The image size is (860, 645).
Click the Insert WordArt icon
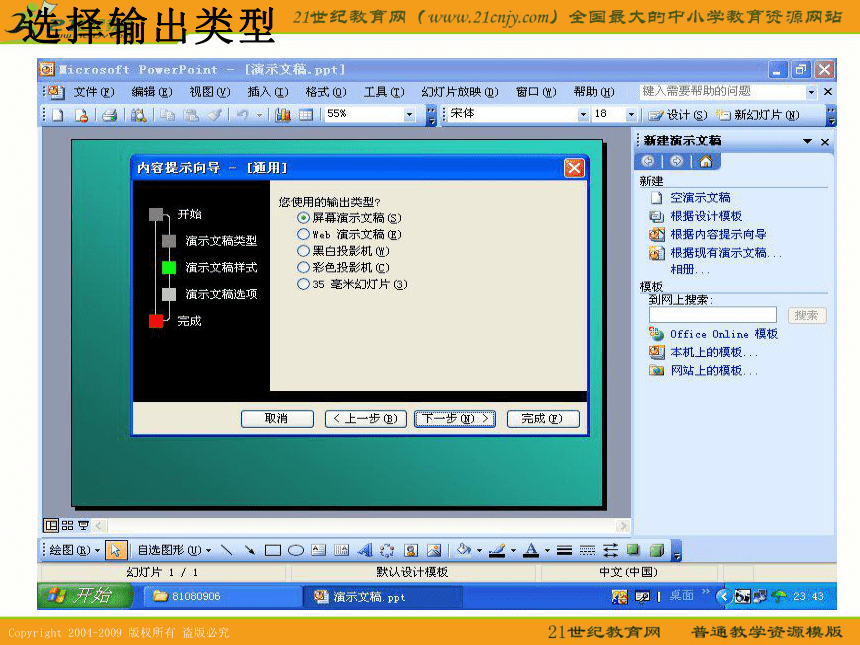tap(365, 550)
